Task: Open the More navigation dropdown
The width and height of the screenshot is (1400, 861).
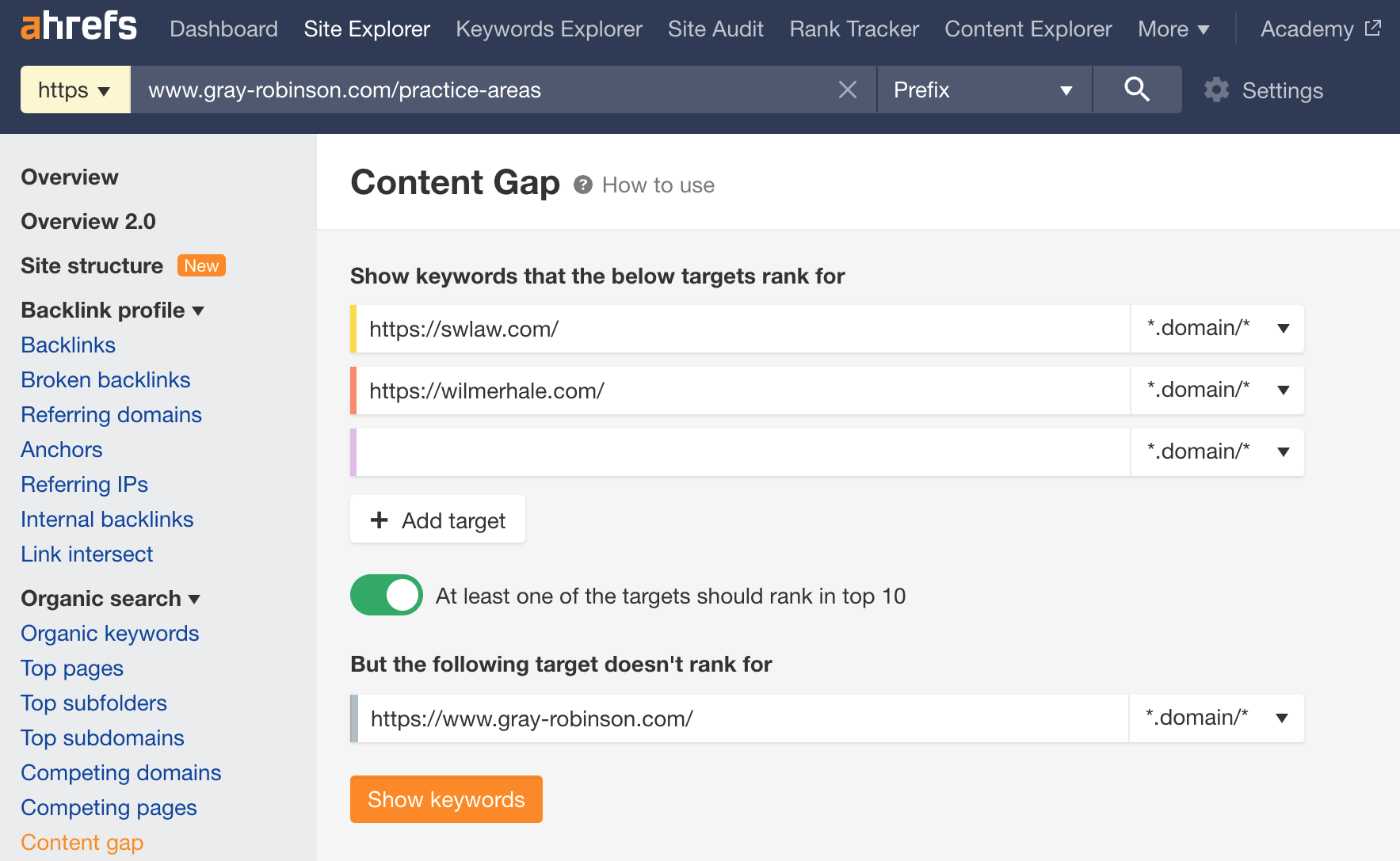Action: (x=1173, y=29)
